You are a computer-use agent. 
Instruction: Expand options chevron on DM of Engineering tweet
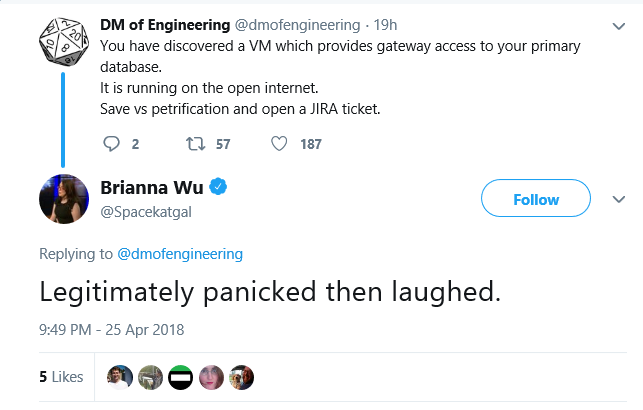[x=618, y=26]
